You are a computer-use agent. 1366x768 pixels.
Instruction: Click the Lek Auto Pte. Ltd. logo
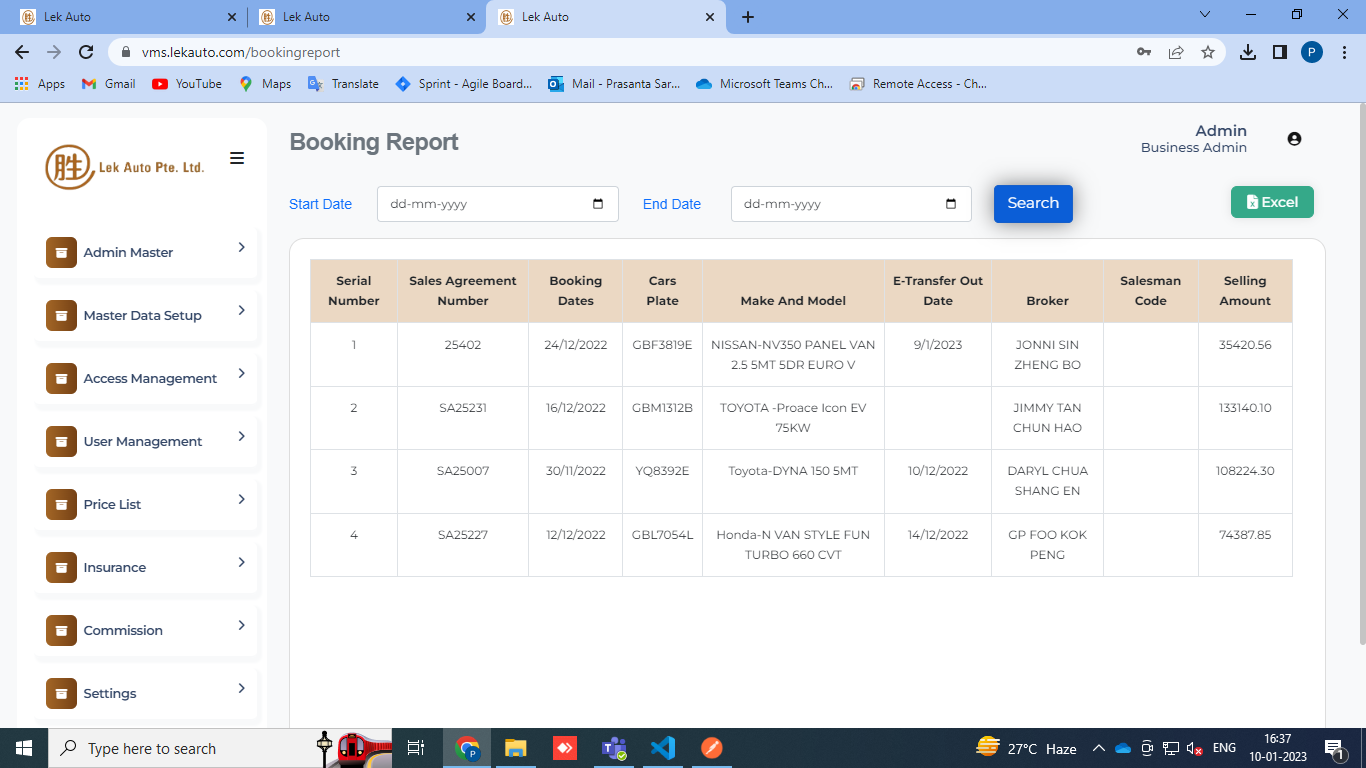pos(125,167)
